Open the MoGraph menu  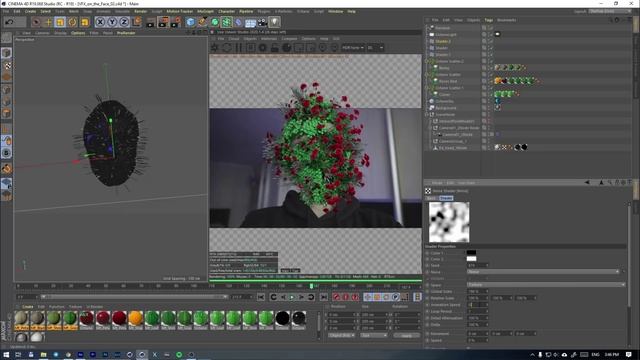[x=205, y=11]
